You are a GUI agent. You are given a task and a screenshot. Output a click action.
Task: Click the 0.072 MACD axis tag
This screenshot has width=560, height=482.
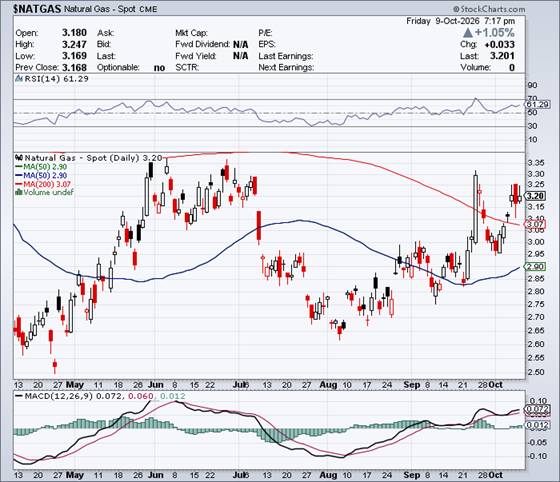click(537, 409)
